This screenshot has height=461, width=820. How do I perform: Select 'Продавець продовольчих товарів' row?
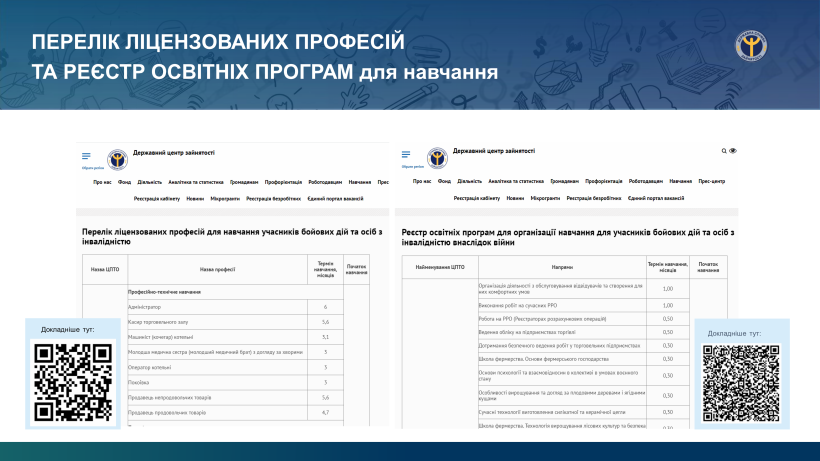click(235, 413)
